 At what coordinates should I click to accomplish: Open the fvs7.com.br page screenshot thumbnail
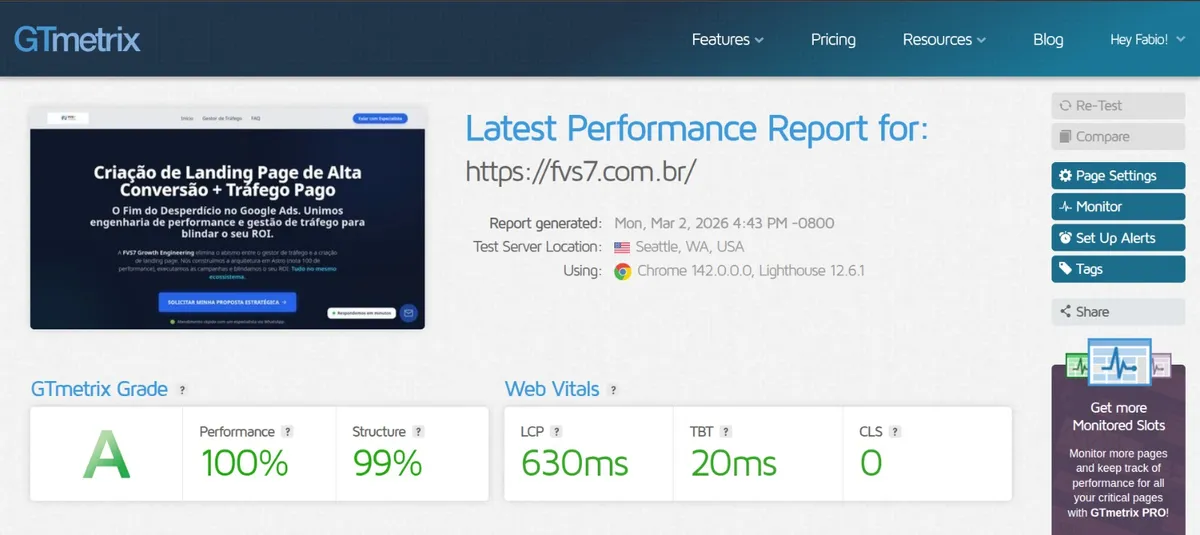(x=228, y=218)
